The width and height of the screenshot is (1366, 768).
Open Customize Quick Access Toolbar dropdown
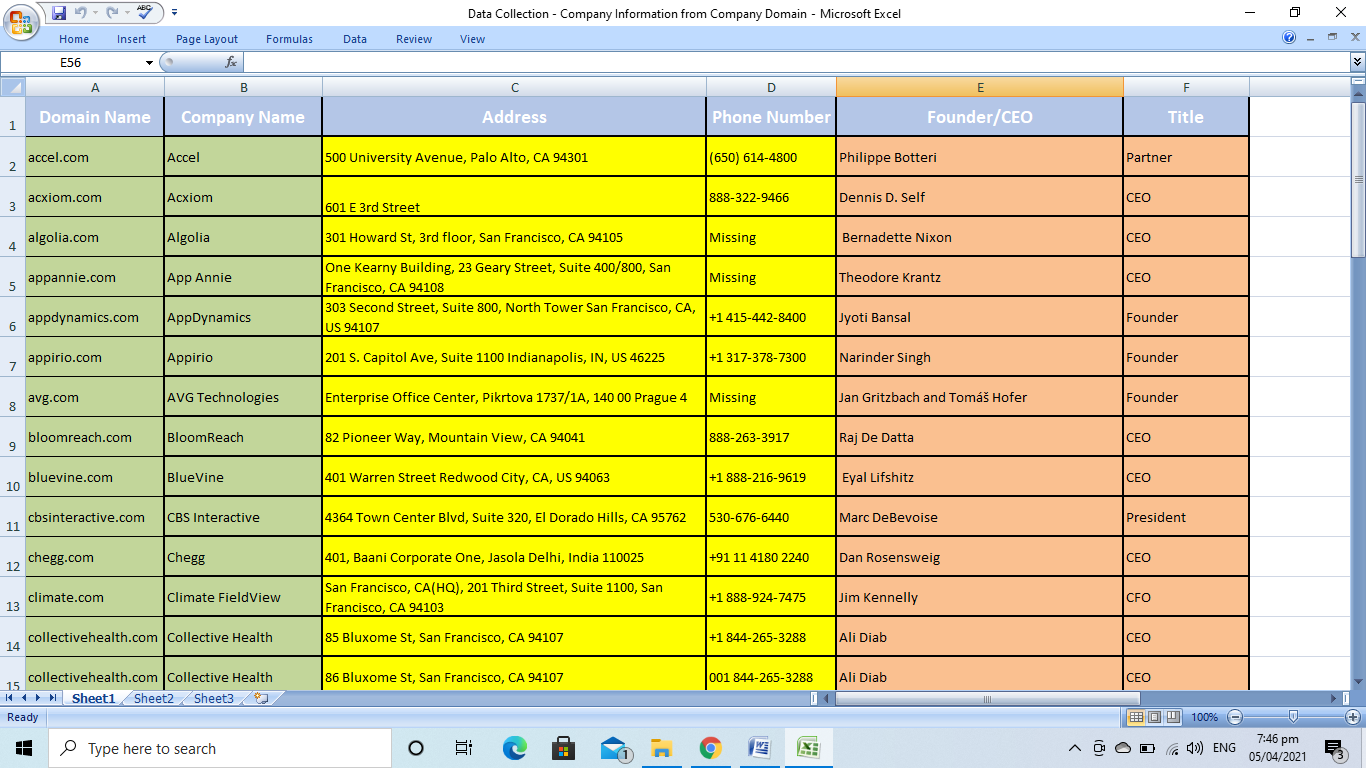175,13
